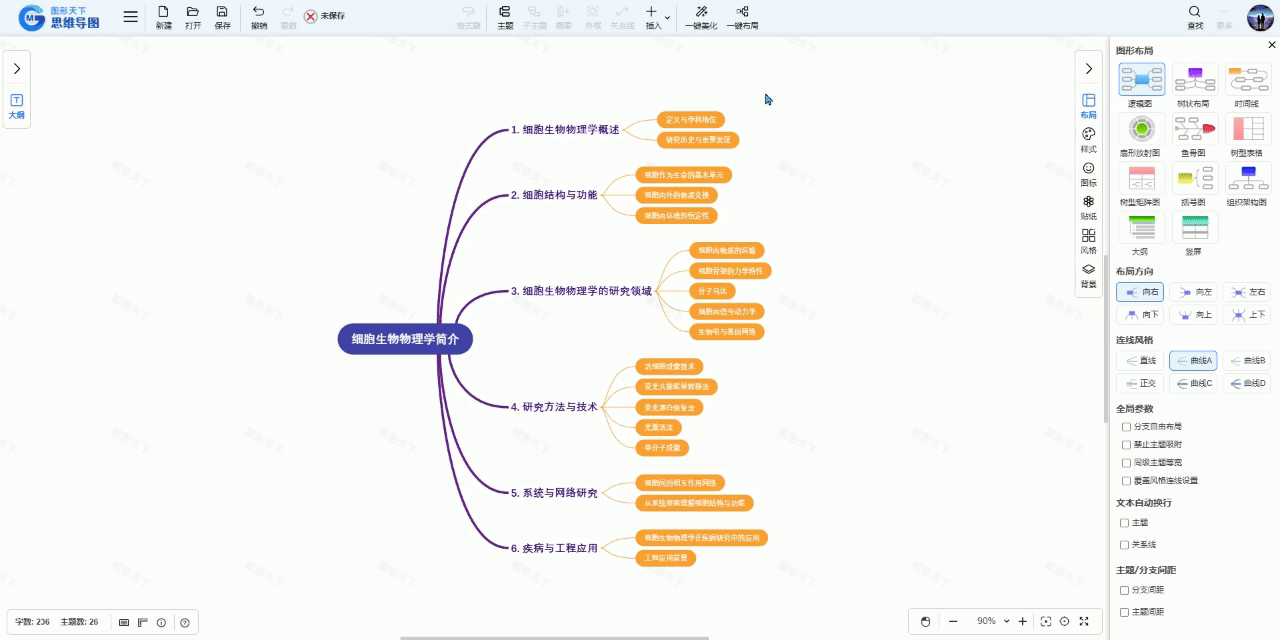Image resolution: width=1280 pixels, height=640 pixels.
Task: Open the hamburger main menu
Action: click(x=131, y=17)
